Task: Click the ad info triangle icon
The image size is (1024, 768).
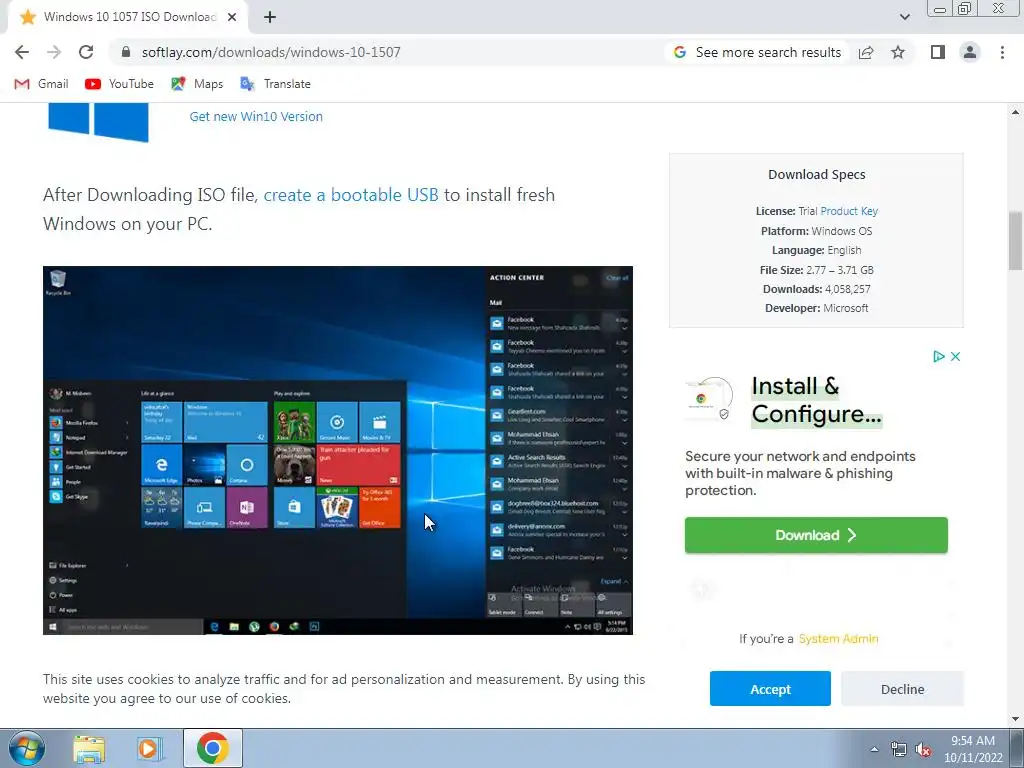Action: pos(938,357)
